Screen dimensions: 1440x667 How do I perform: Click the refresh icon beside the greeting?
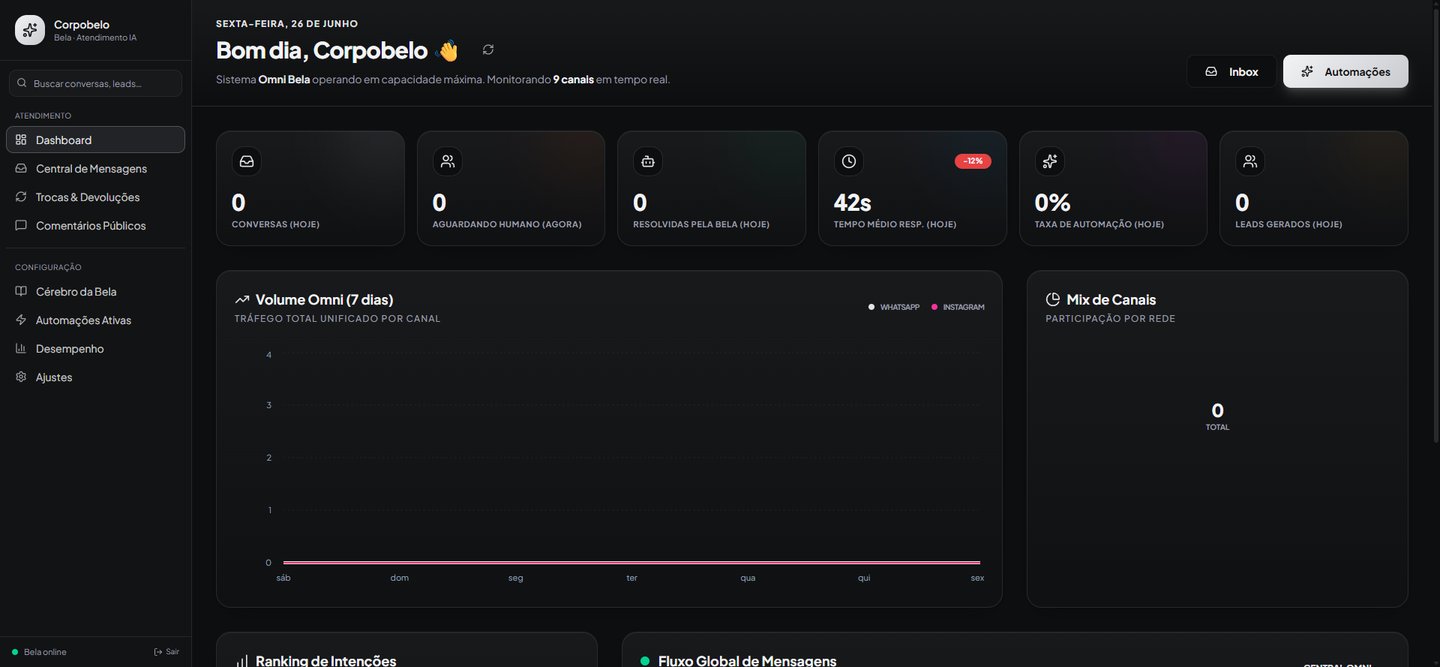(x=488, y=49)
